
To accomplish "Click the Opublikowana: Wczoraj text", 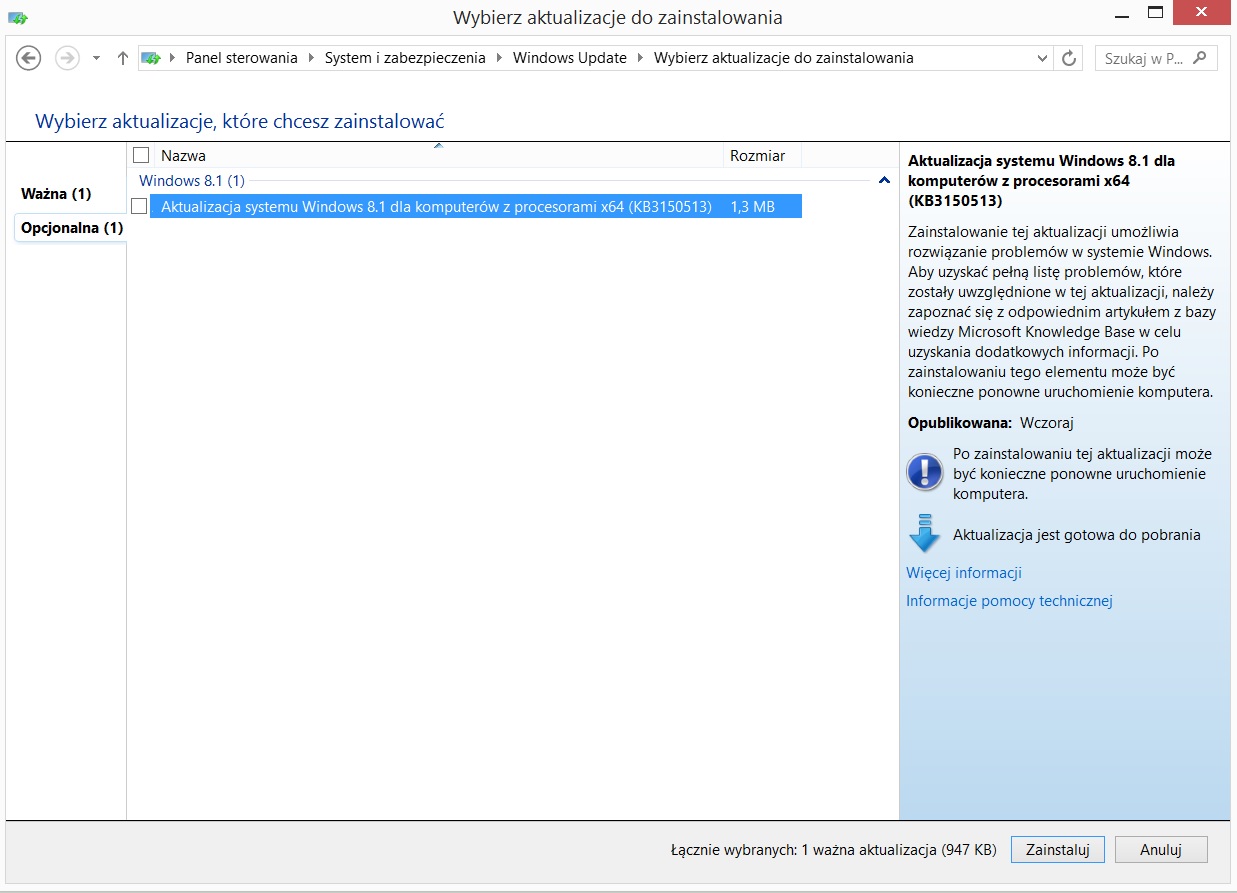I will tap(991, 423).
